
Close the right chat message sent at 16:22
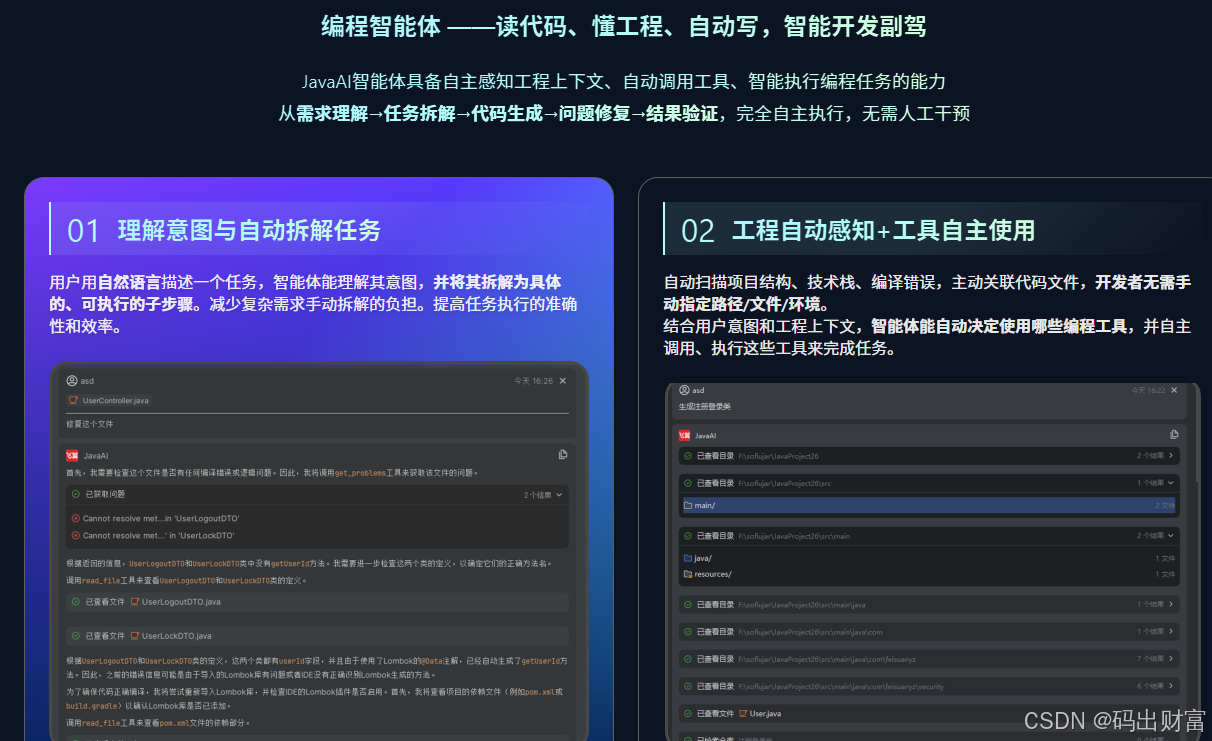(1174, 390)
